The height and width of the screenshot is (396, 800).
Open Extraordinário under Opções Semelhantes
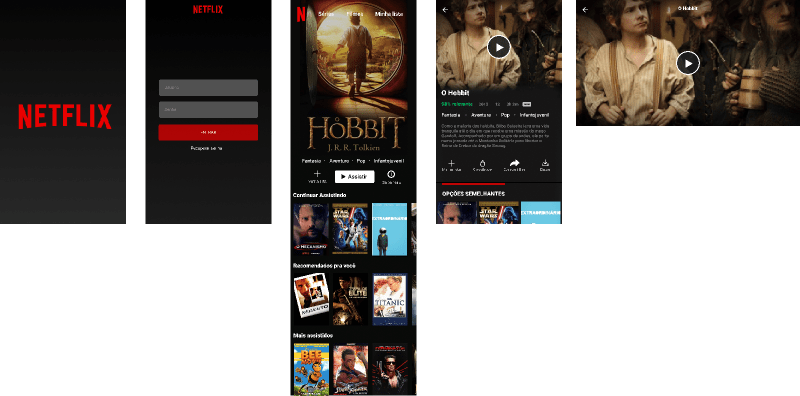540,212
